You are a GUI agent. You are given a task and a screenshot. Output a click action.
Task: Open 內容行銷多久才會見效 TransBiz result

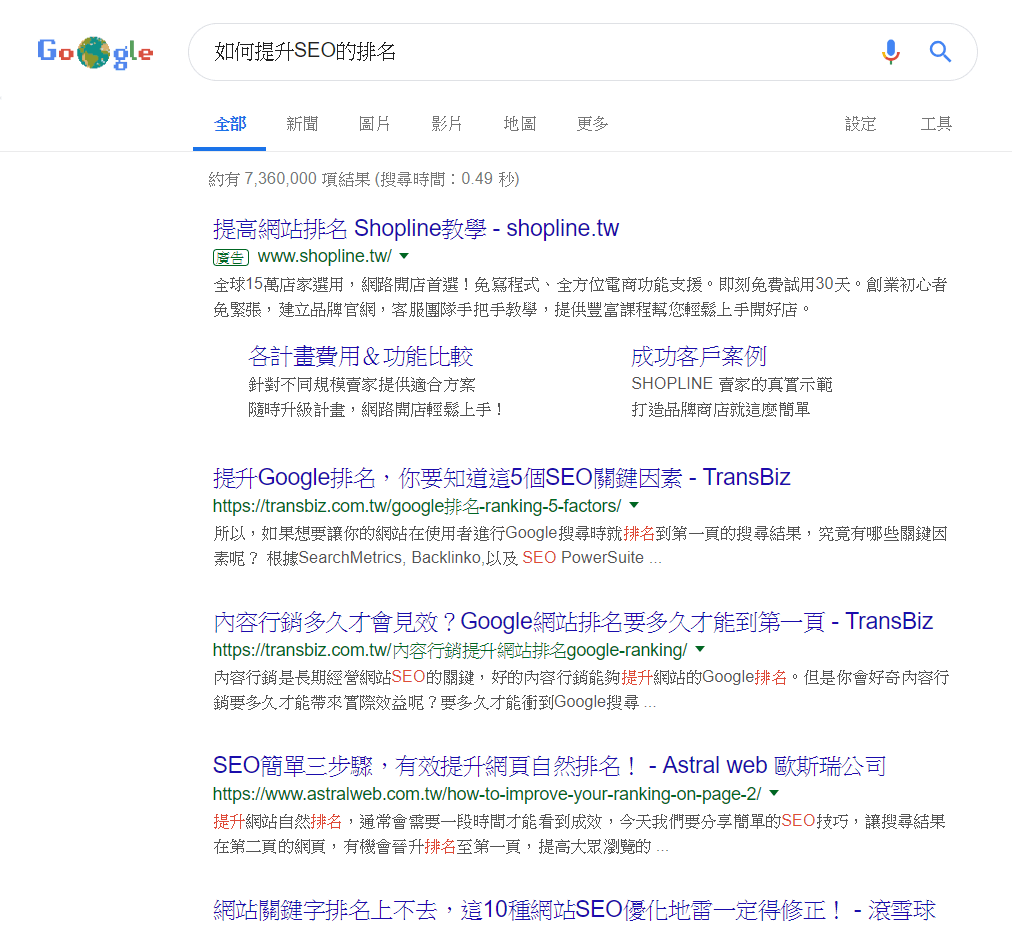[x=573, y=621]
